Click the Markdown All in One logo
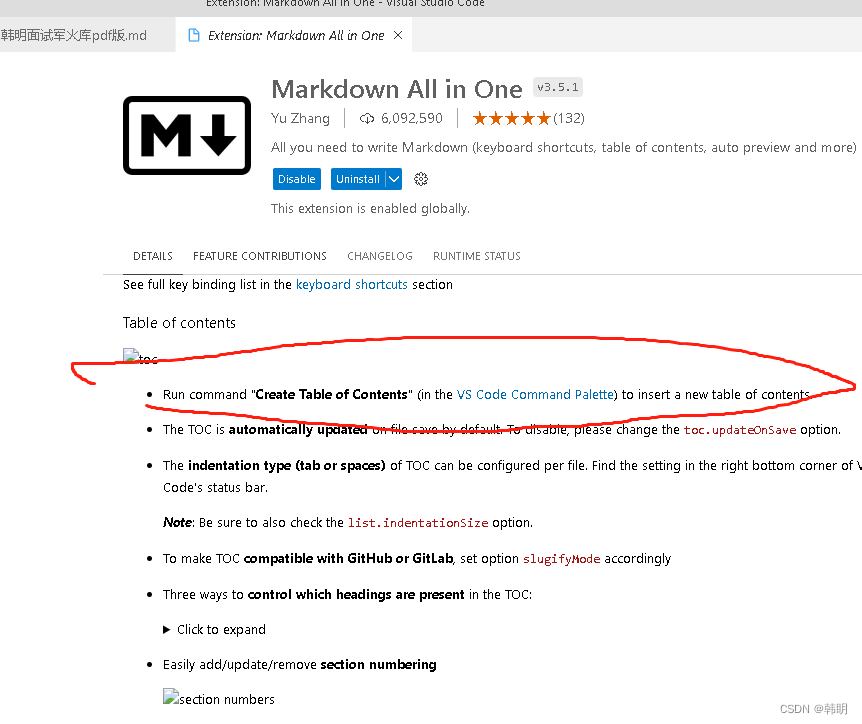This screenshot has width=862, height=724. tap(187, 135)
